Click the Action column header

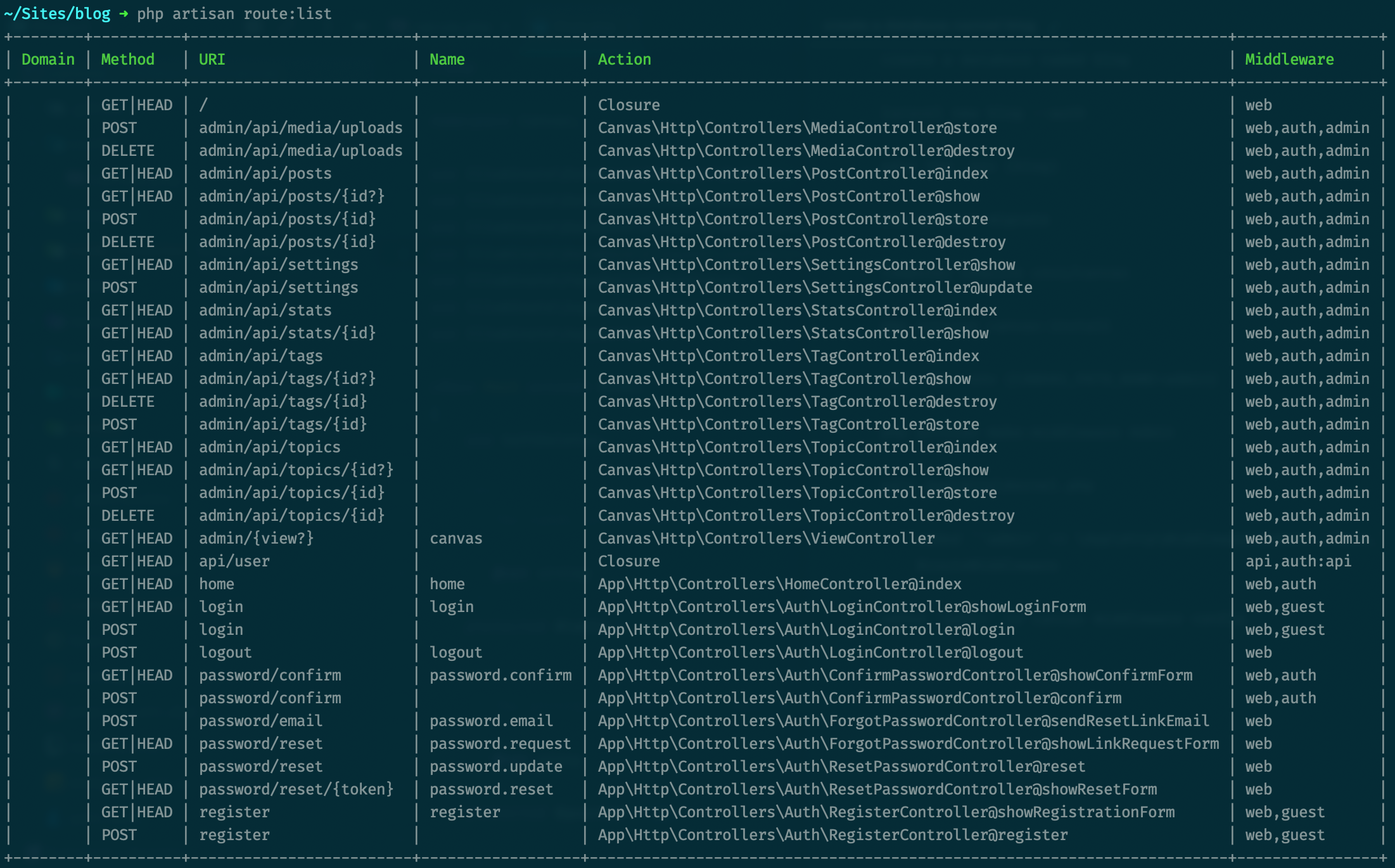(625, 60)
